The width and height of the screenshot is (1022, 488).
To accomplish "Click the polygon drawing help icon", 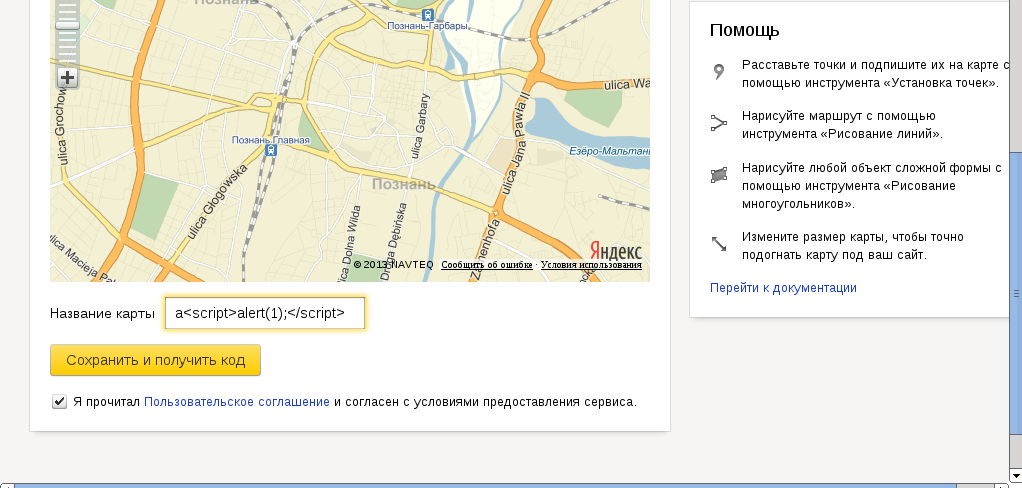I will click(719, 175).
